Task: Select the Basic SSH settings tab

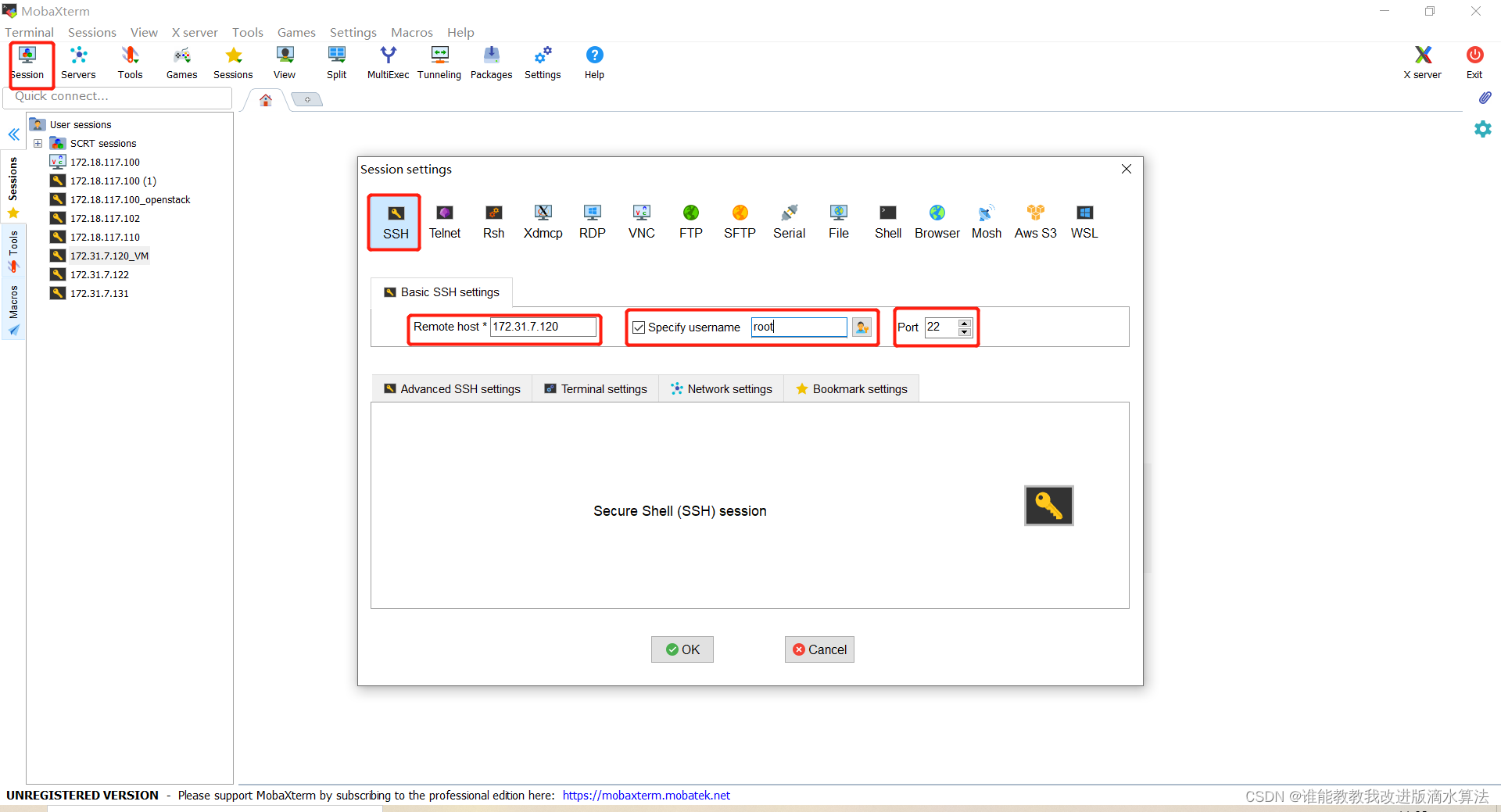Action: (x=442, y=292)
